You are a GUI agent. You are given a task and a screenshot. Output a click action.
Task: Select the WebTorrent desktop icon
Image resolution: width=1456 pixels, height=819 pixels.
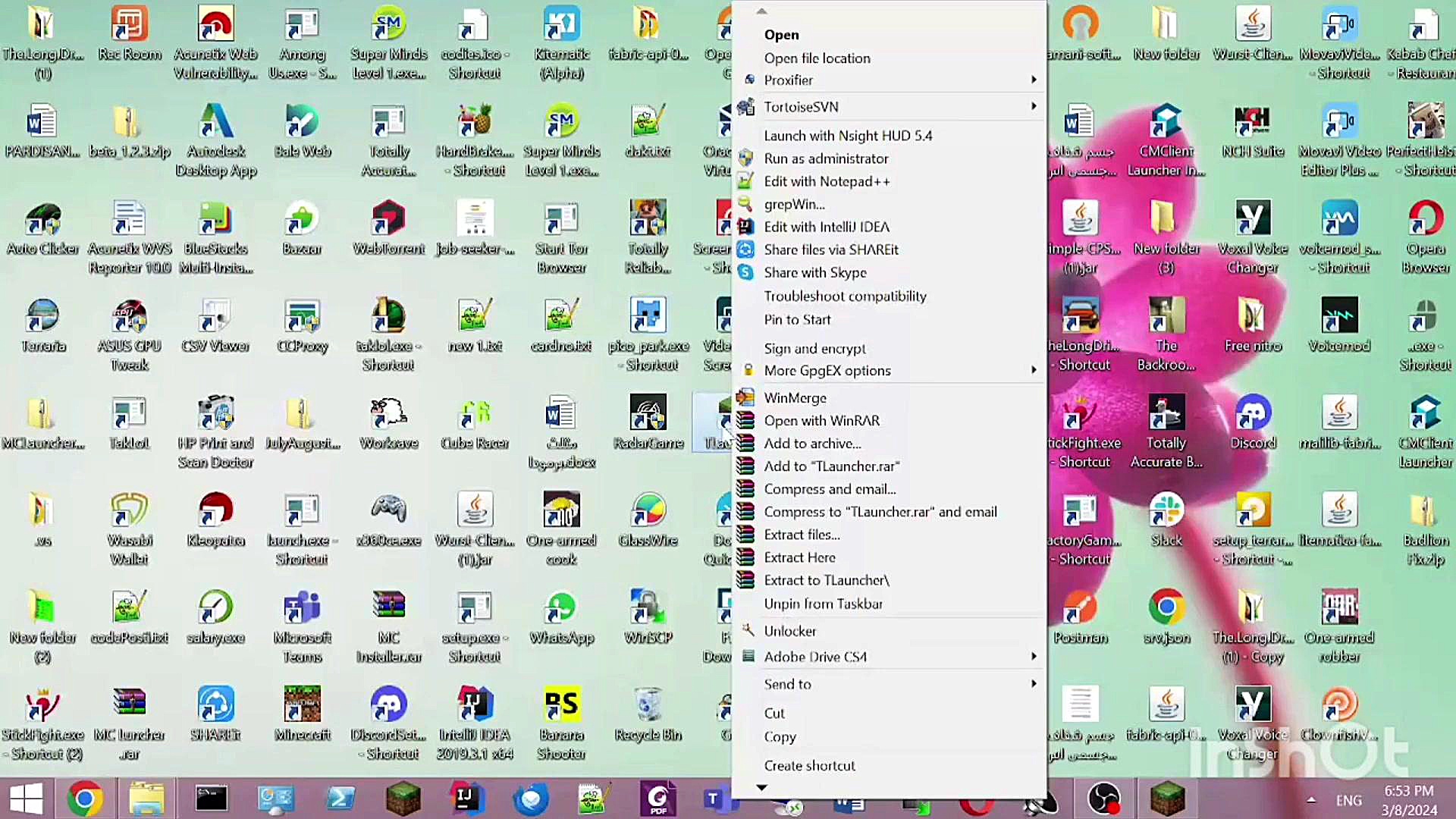click(388, 227)
